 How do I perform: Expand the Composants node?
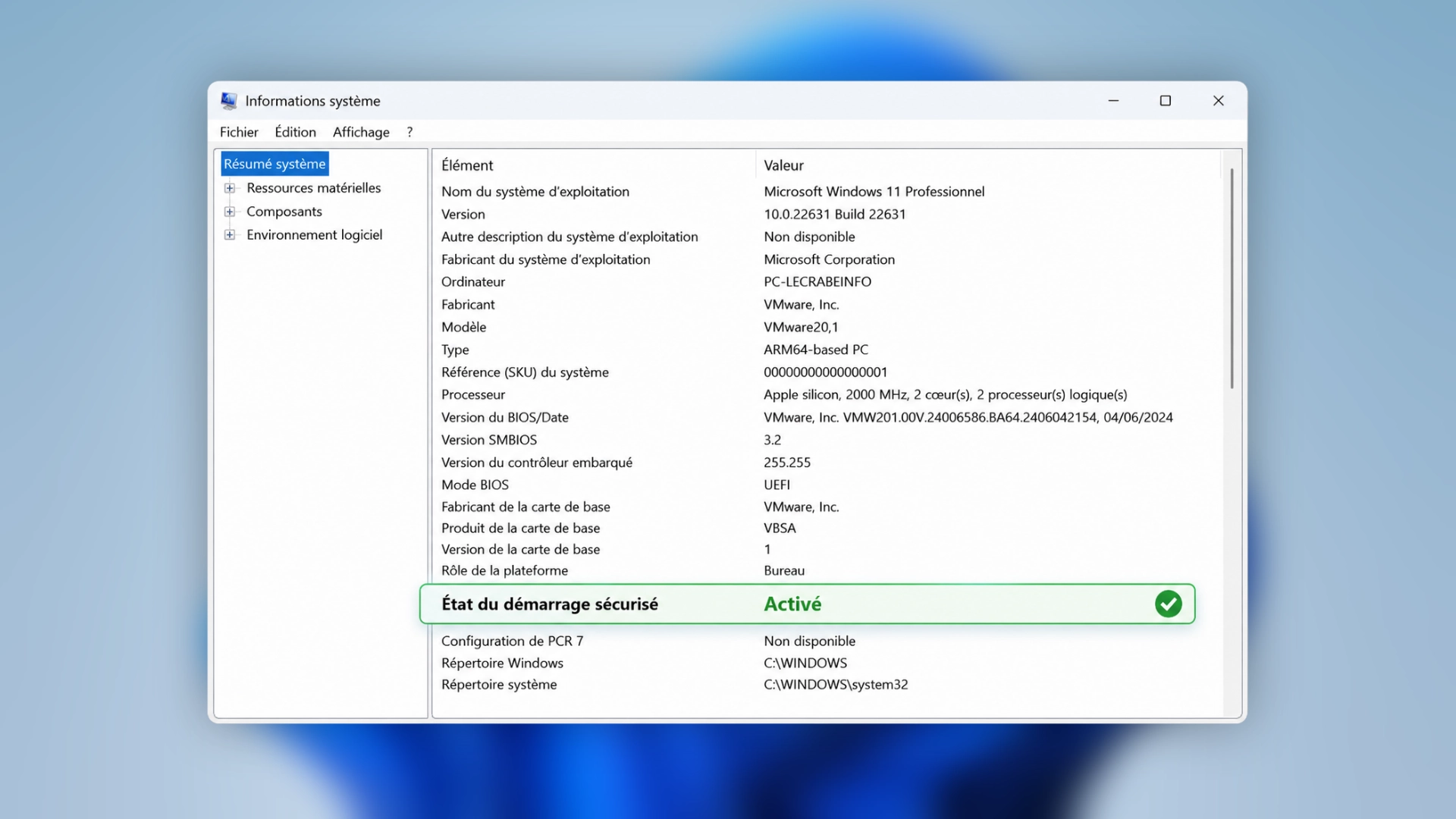pyautogui.click(x=229, y=212)
